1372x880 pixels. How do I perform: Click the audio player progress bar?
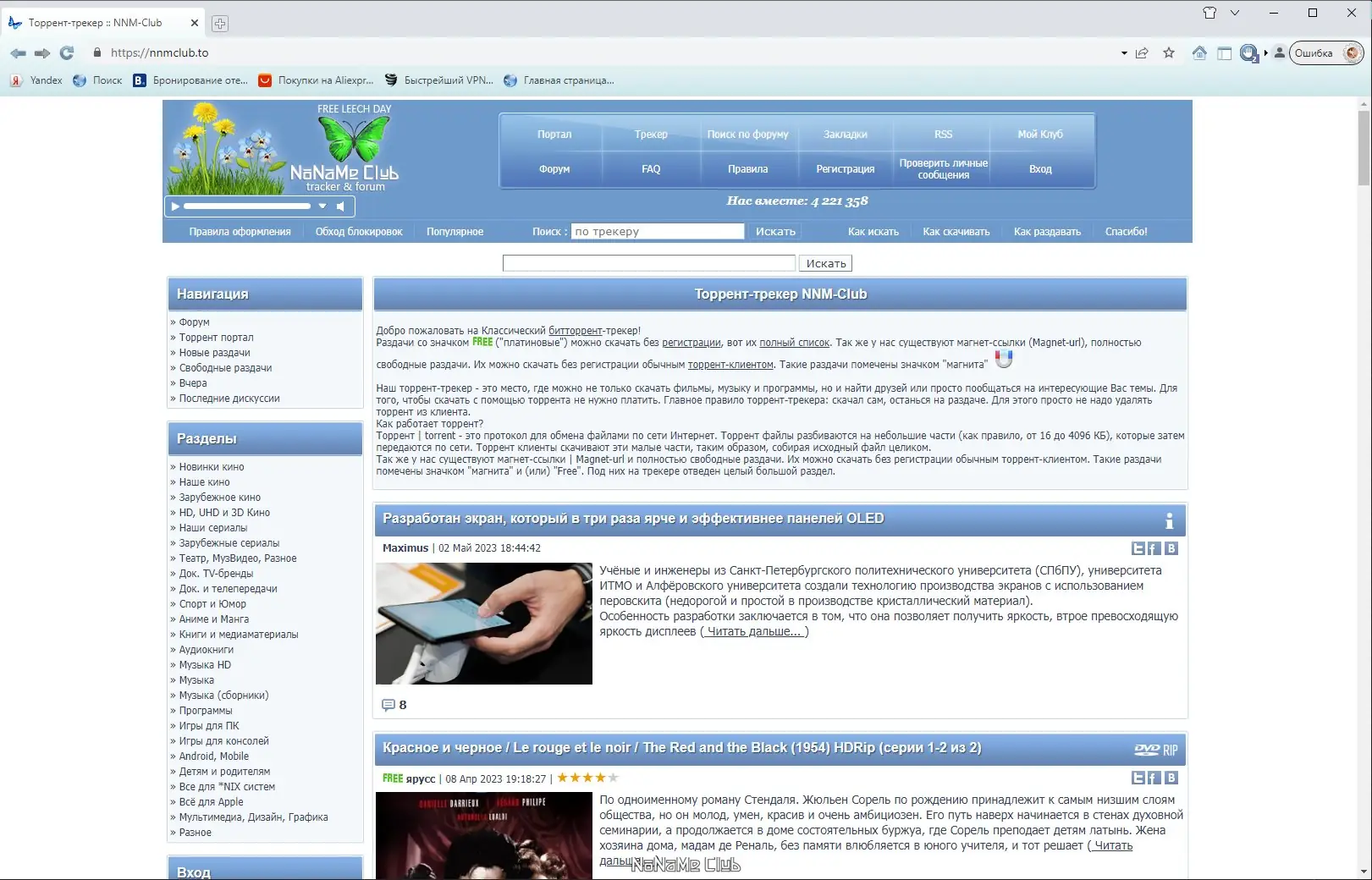click(x=247, y=206)
